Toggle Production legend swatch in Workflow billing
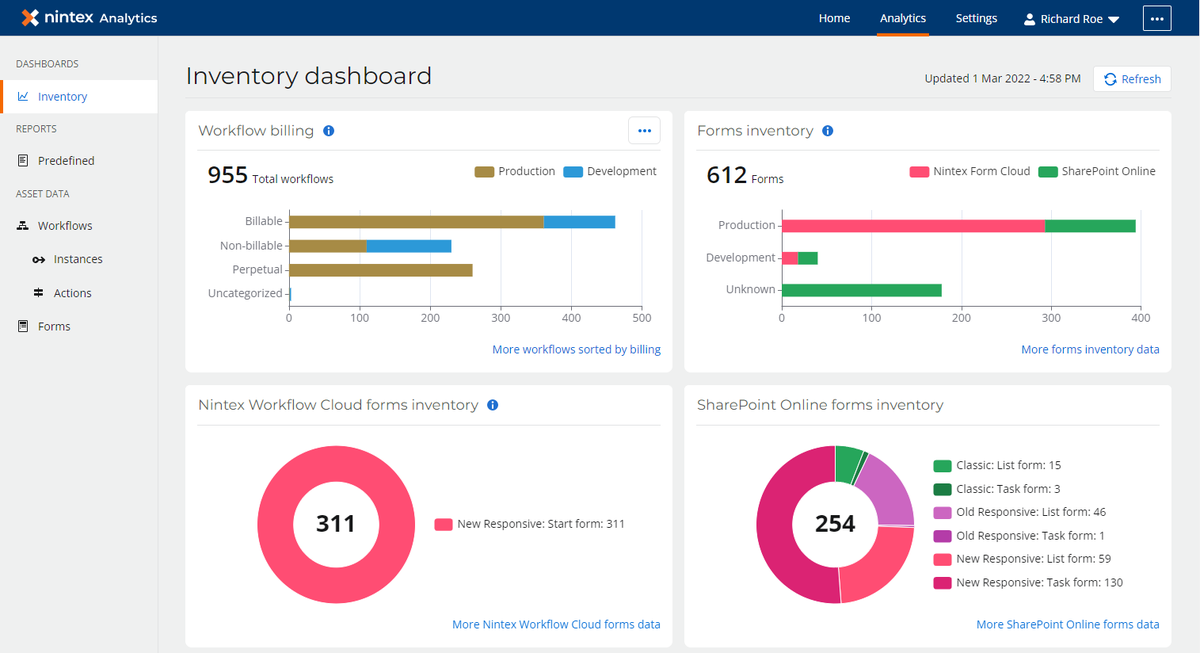The width and height of the screenshot is (1200, 653). 484,172
